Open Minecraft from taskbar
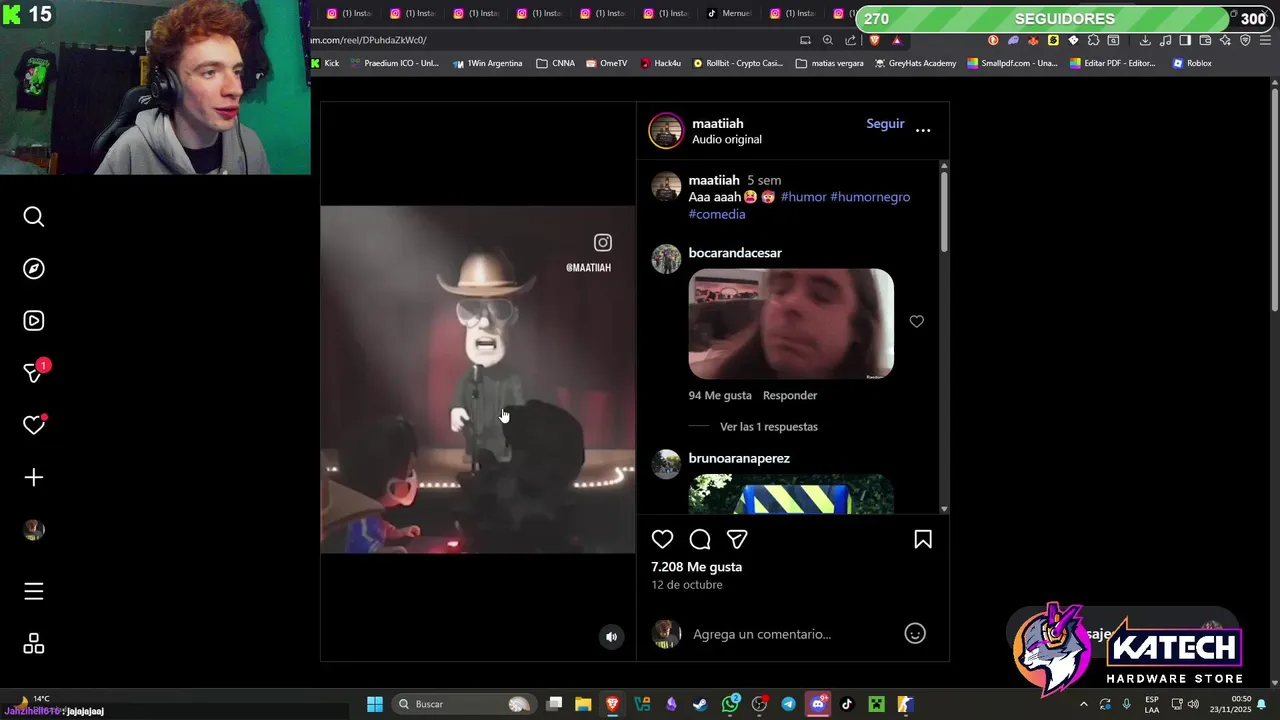Screen dimensions: 1280x720 pos(876,704)
